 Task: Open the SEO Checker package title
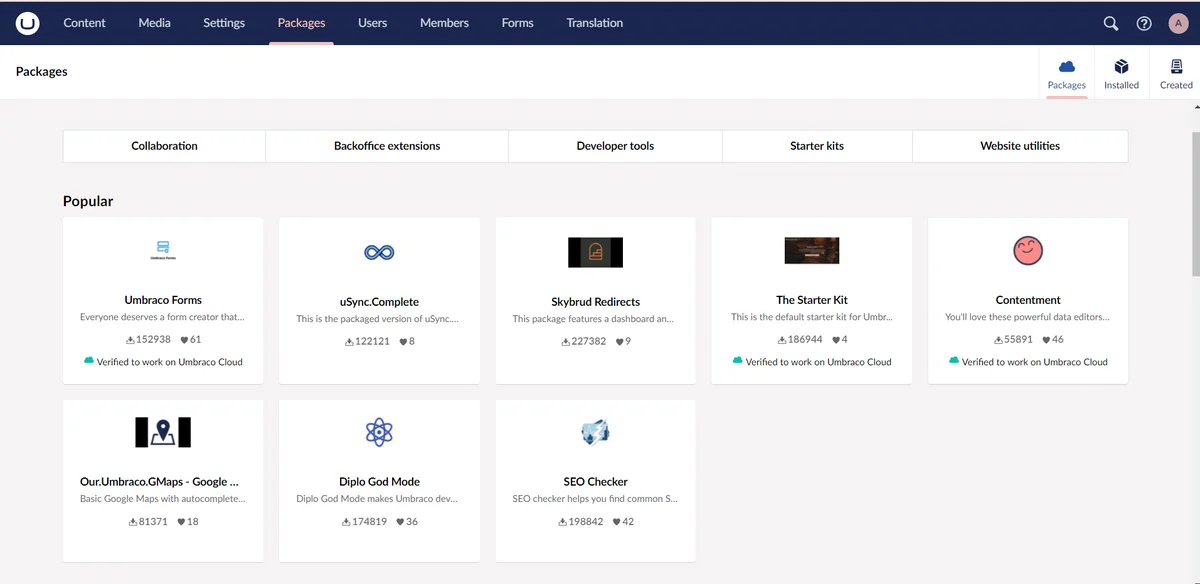coord(595,482)
